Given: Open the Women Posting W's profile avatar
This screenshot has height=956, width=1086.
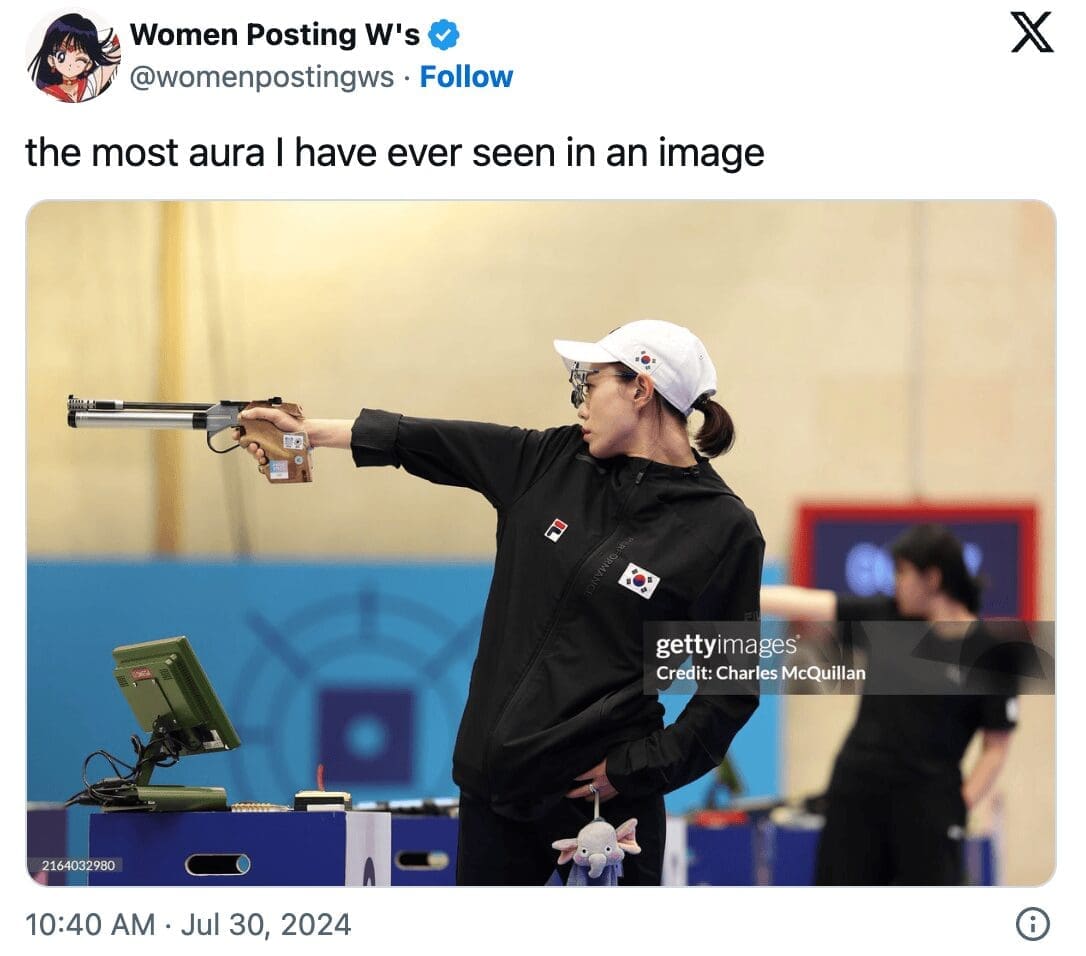Looking at the screenshot, I should 72,55.
